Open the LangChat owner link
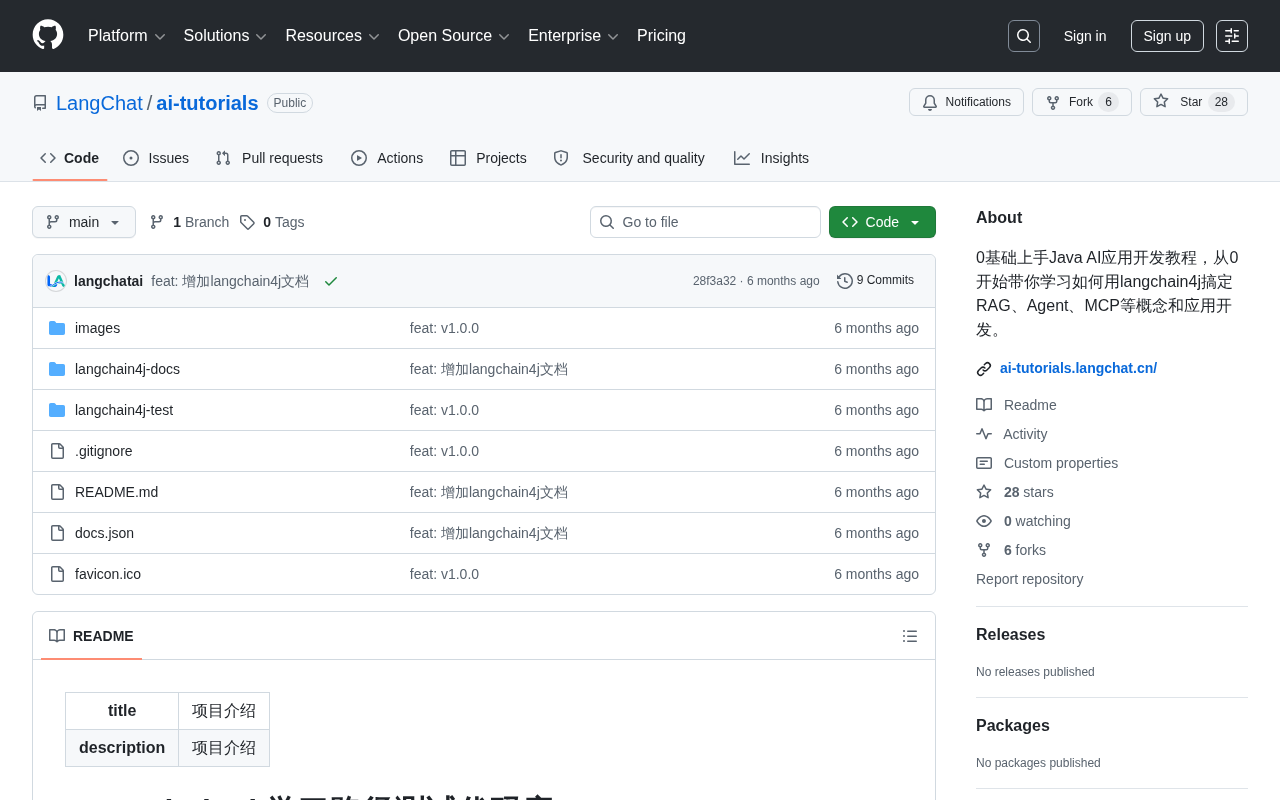The width and height of the screenshot is (1280, 800). (x=99, y=103)
